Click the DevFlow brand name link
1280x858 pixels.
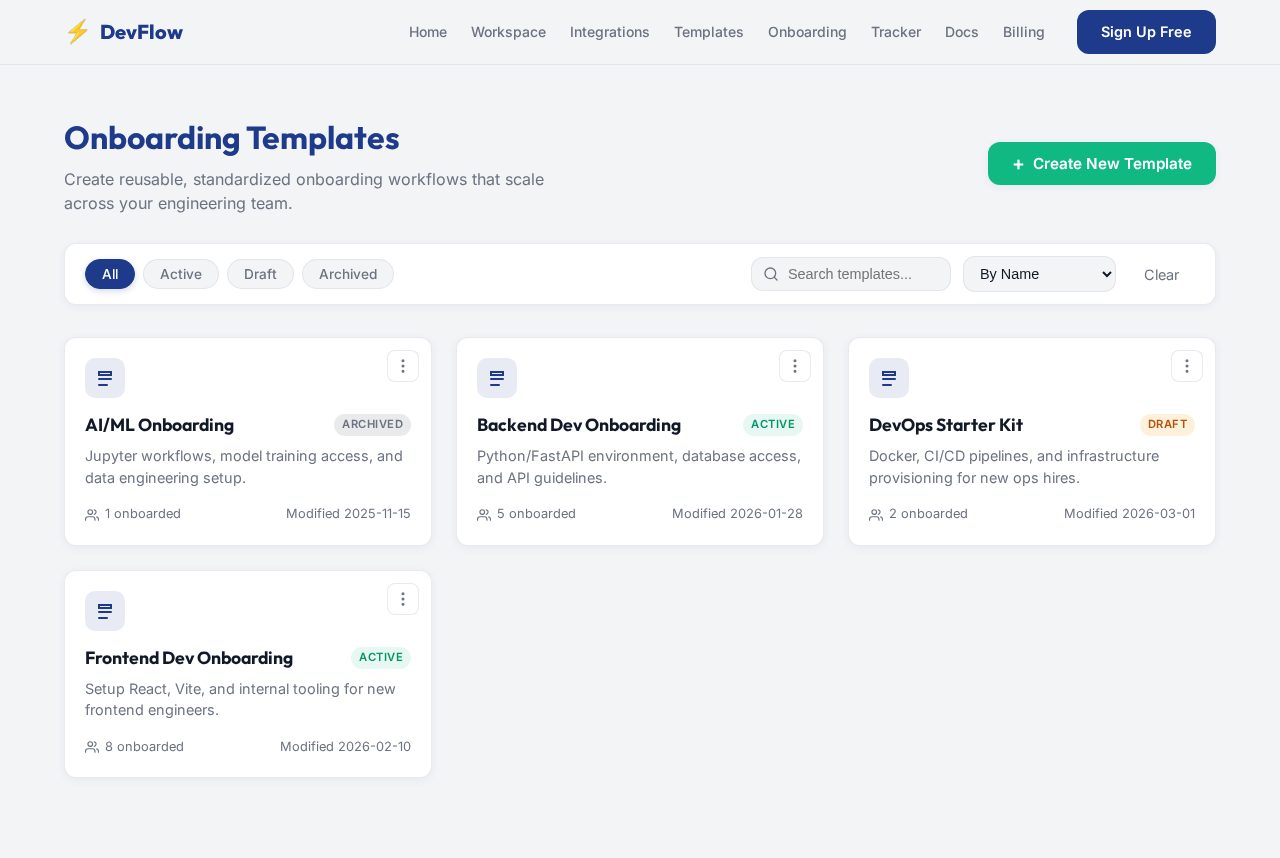click(x=141, y=32)
